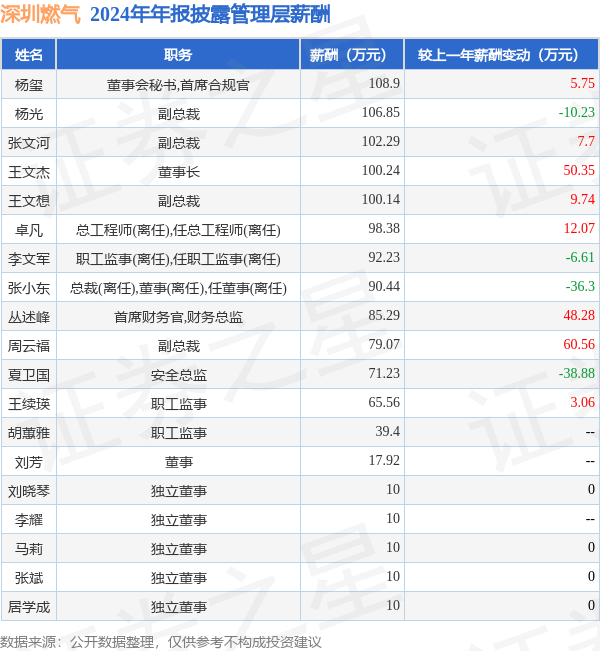This screenshot has height=651, width=600.
Task: Click the position 总裁(离任),董事(离任),任董事(离任)
Action: 178,288
